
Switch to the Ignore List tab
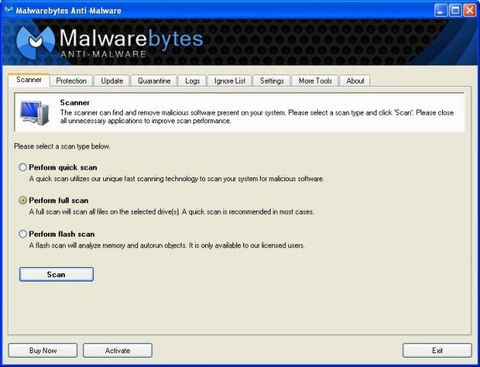click(x=230, y=81)
